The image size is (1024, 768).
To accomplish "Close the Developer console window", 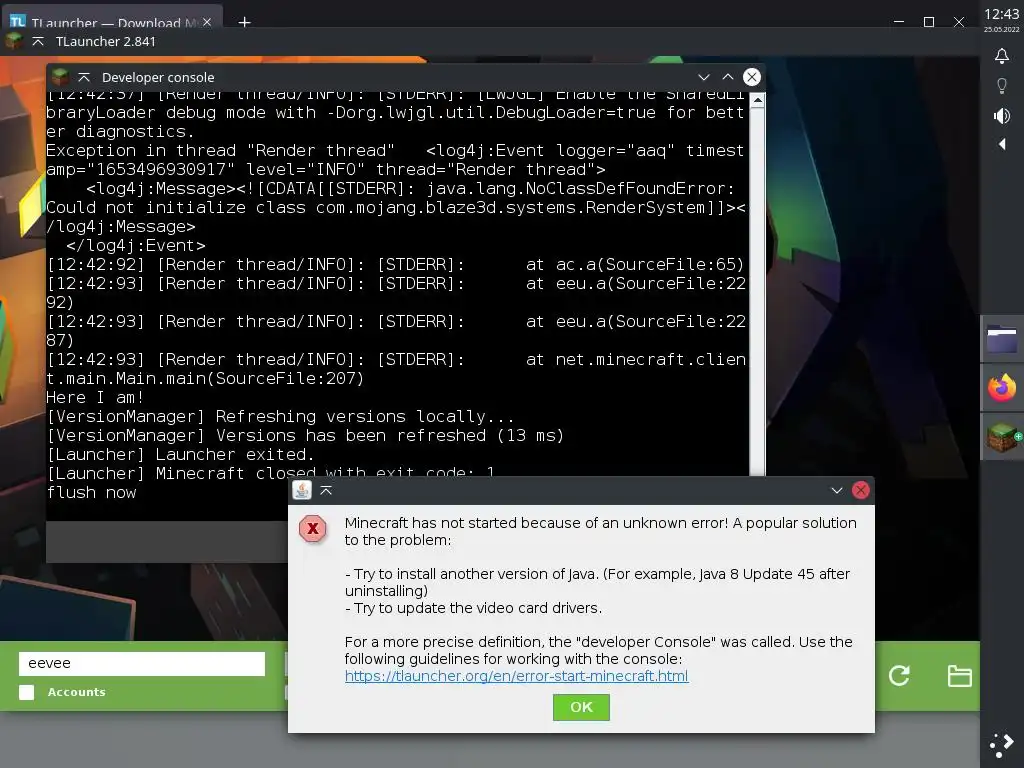I will (752, 77).
